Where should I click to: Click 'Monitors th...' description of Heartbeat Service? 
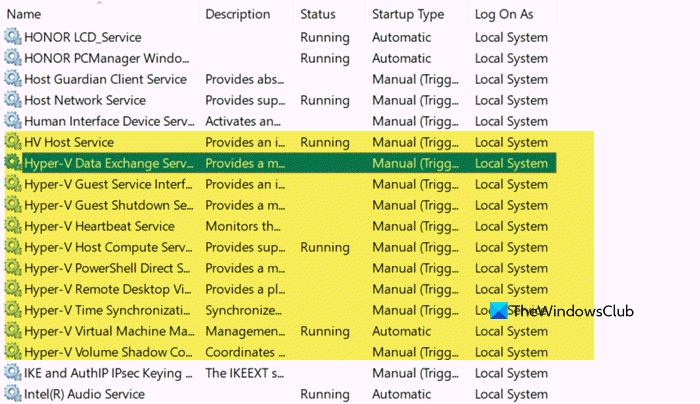pyautogui.click(x=243, y=226)
